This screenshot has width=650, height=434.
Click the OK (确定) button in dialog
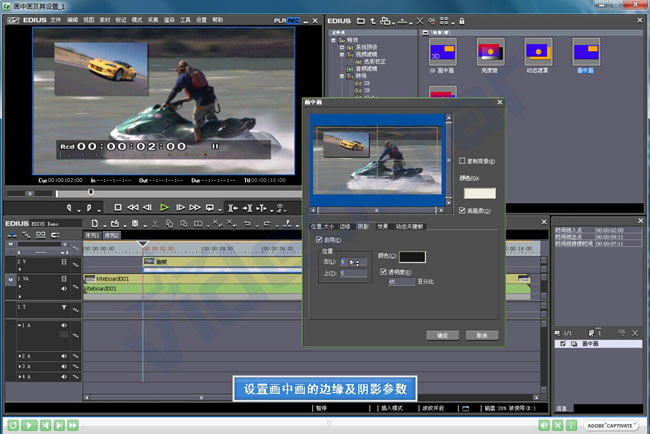click(442, 335)
